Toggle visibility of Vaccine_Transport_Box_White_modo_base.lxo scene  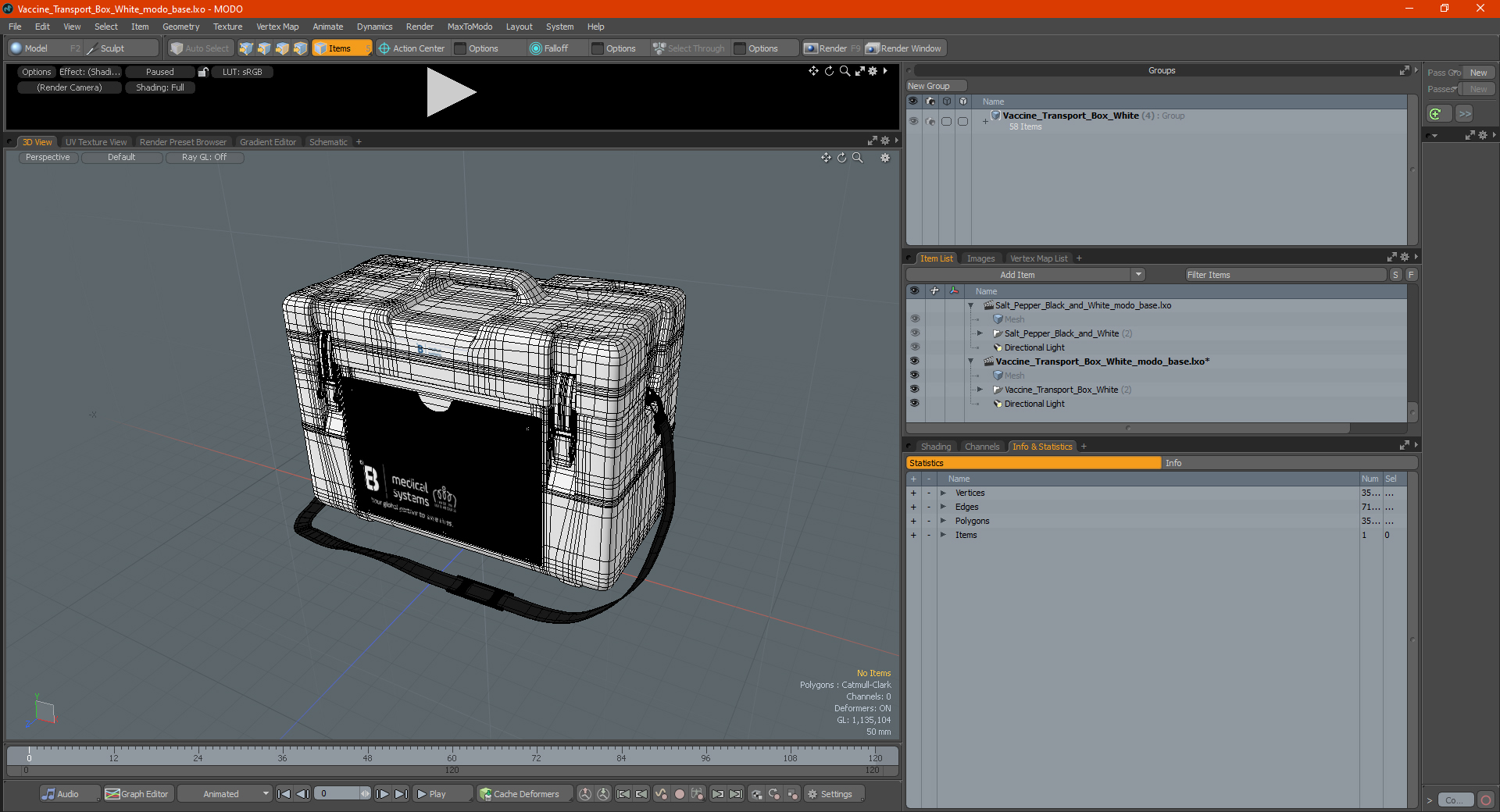coord(914,361)
